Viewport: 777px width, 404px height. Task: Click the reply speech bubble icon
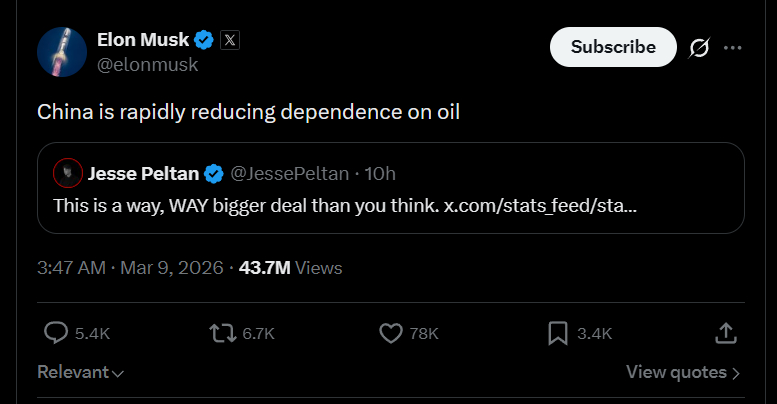[58, 333]
